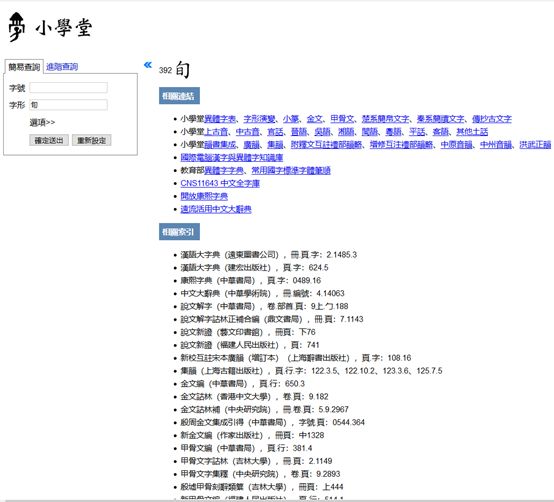Viewport: 554px width, 502px height.
Task: Expand the 選項>> options
Action: 42,123
